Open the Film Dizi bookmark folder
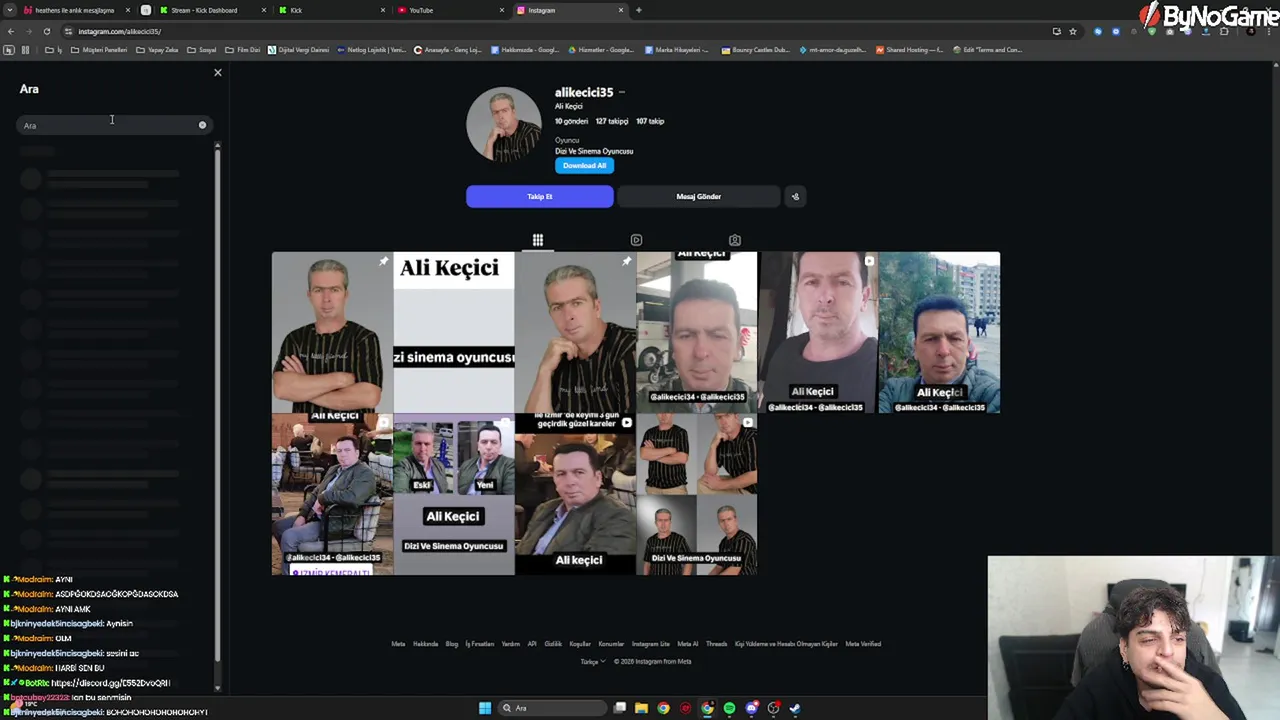1280x720 pixels. (x=243, y=50)
